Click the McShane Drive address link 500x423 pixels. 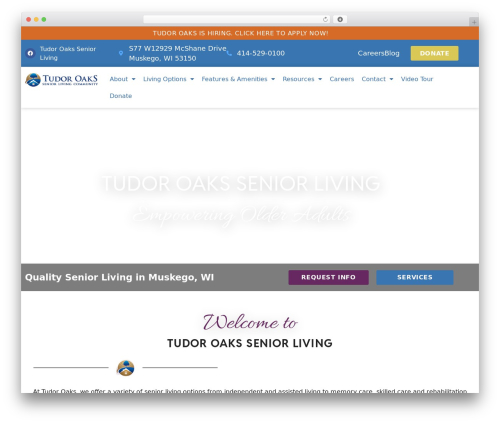pyautogui.click(x=177, y=53)
